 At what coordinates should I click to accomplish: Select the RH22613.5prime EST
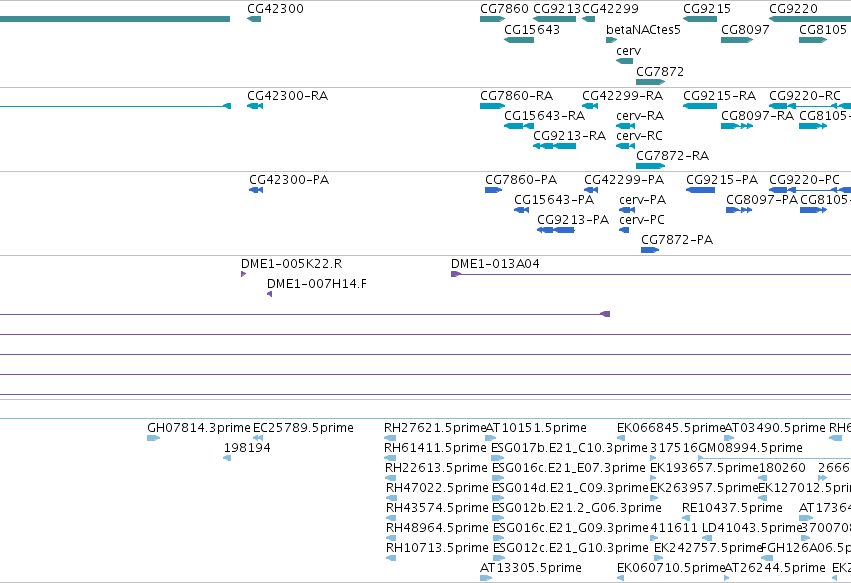pyautogui.click(x=391, y=478)
